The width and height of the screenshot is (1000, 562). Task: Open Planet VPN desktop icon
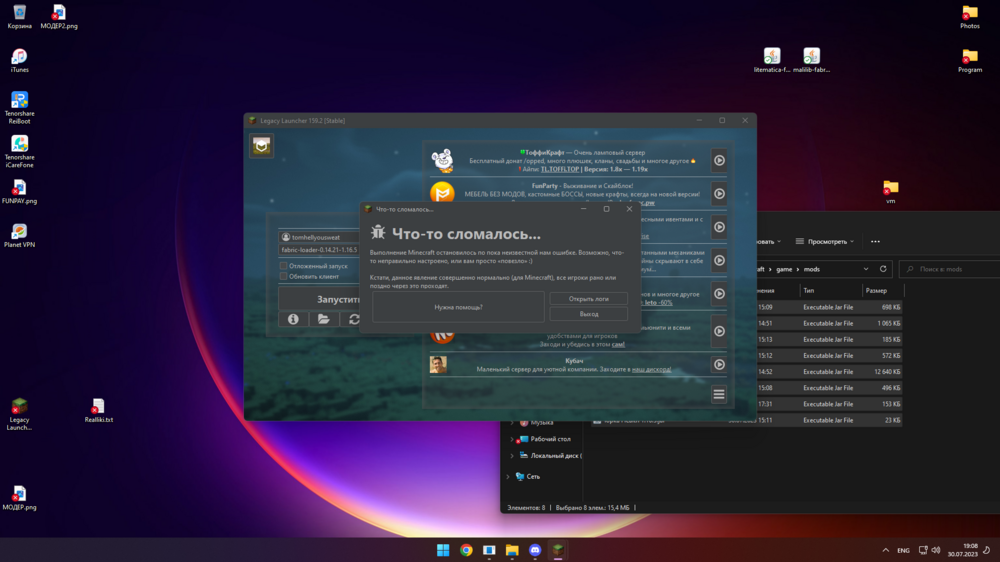coord(19,235)
